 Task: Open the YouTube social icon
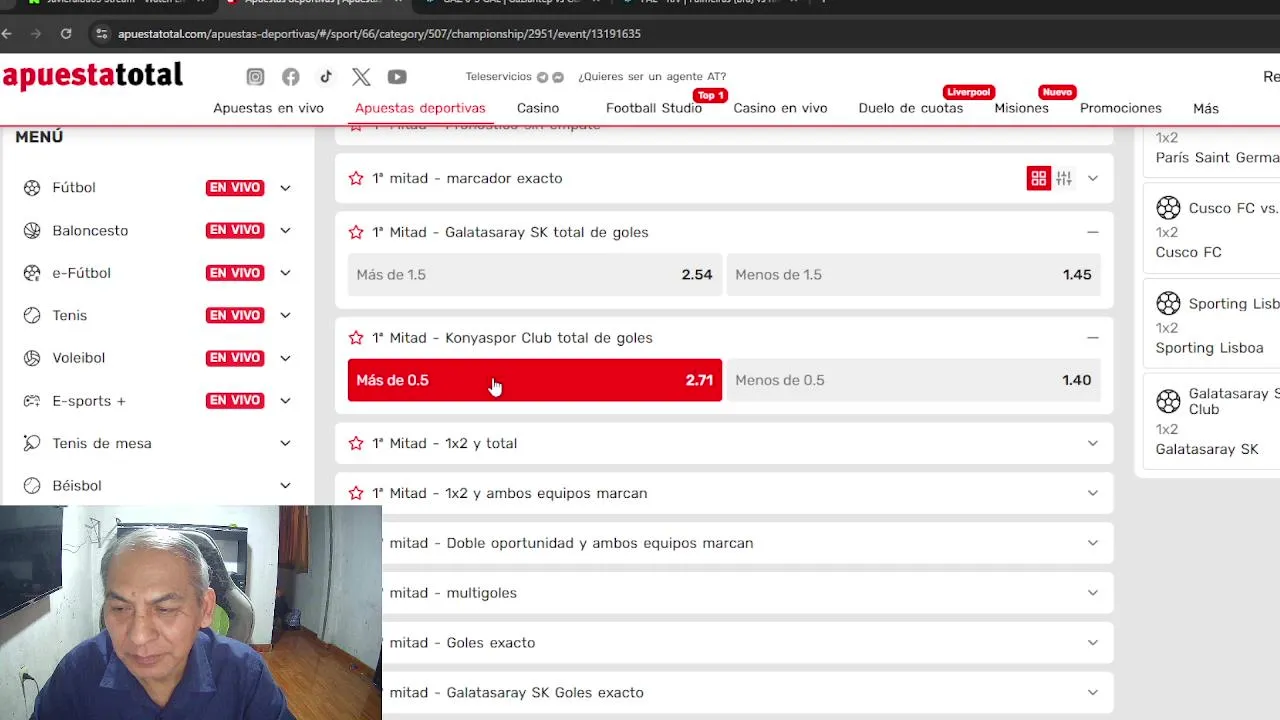click(x=397, y=77)
